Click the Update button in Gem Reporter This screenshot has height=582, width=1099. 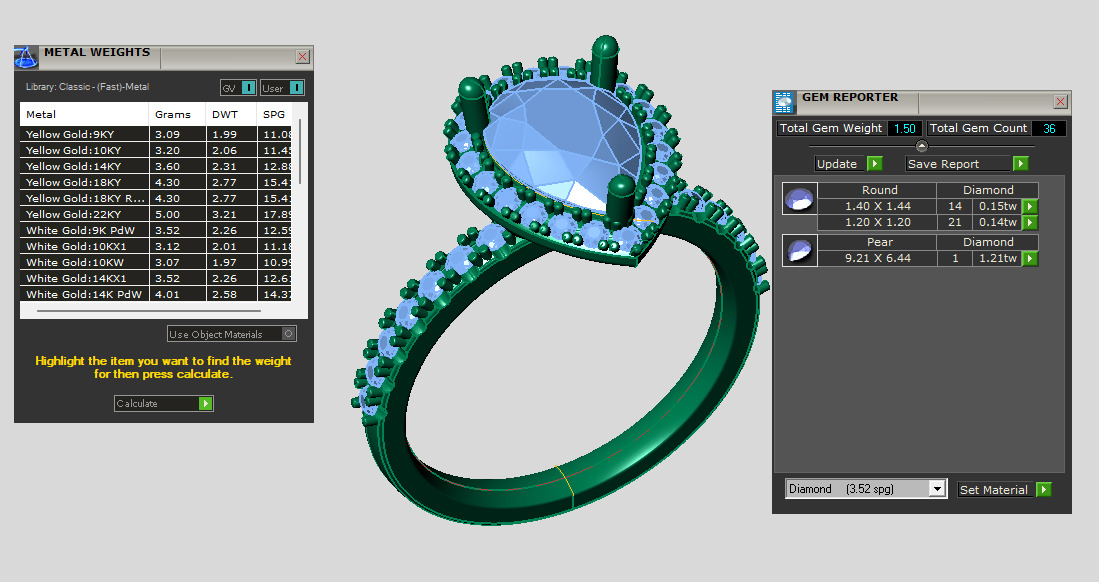(x=837, y=163)
